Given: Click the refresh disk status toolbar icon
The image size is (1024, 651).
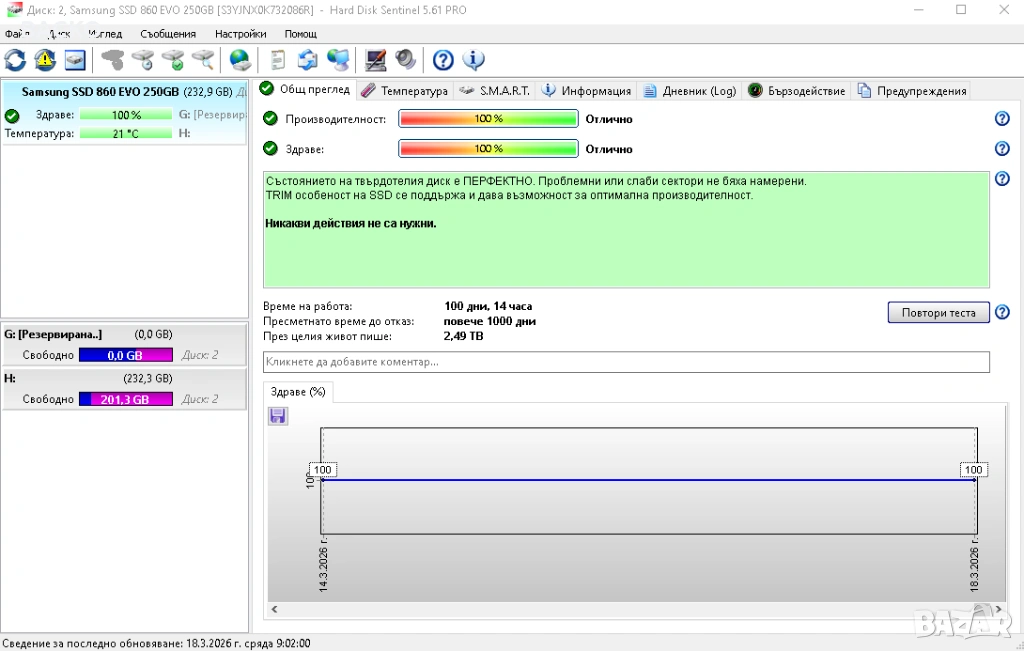Looking at the screenshot, I should pyautogui.click(x=16, y=60).
